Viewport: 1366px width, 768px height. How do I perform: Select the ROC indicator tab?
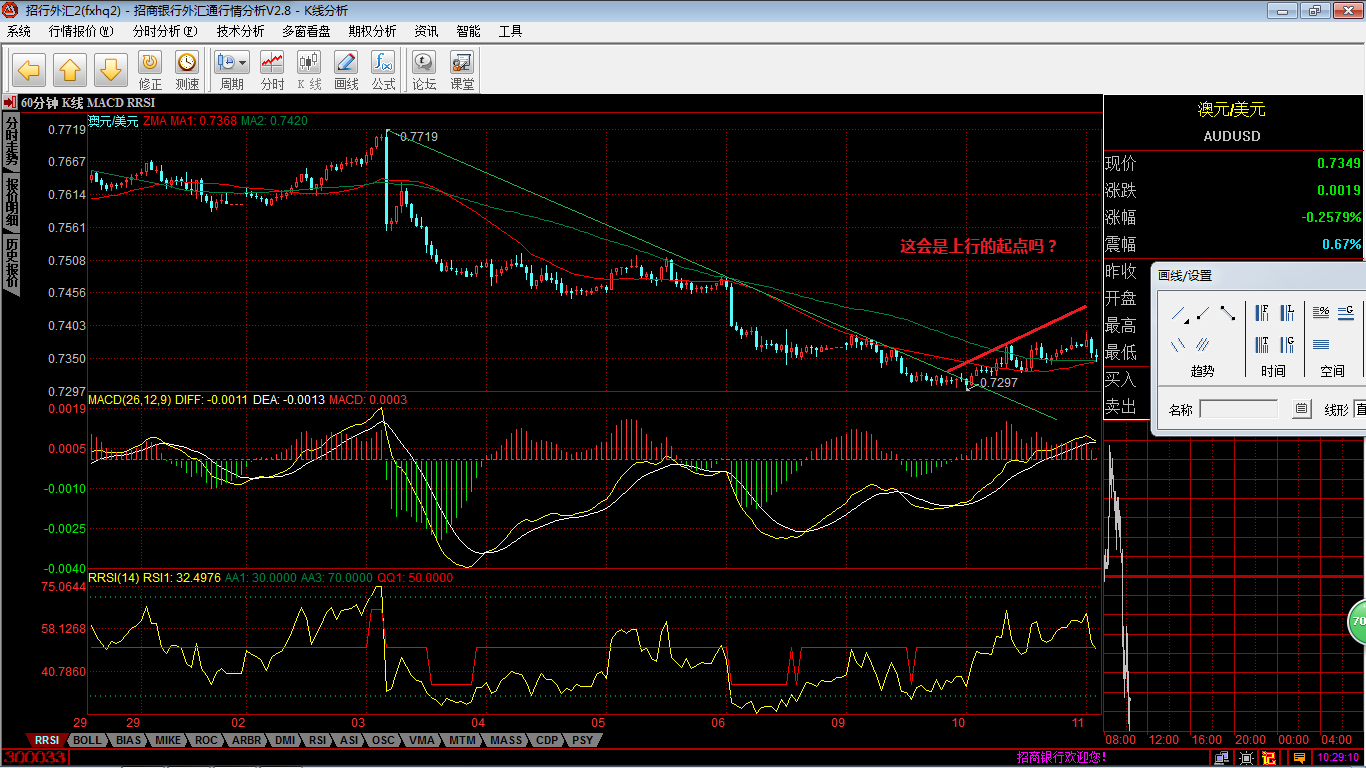(206, 740)
